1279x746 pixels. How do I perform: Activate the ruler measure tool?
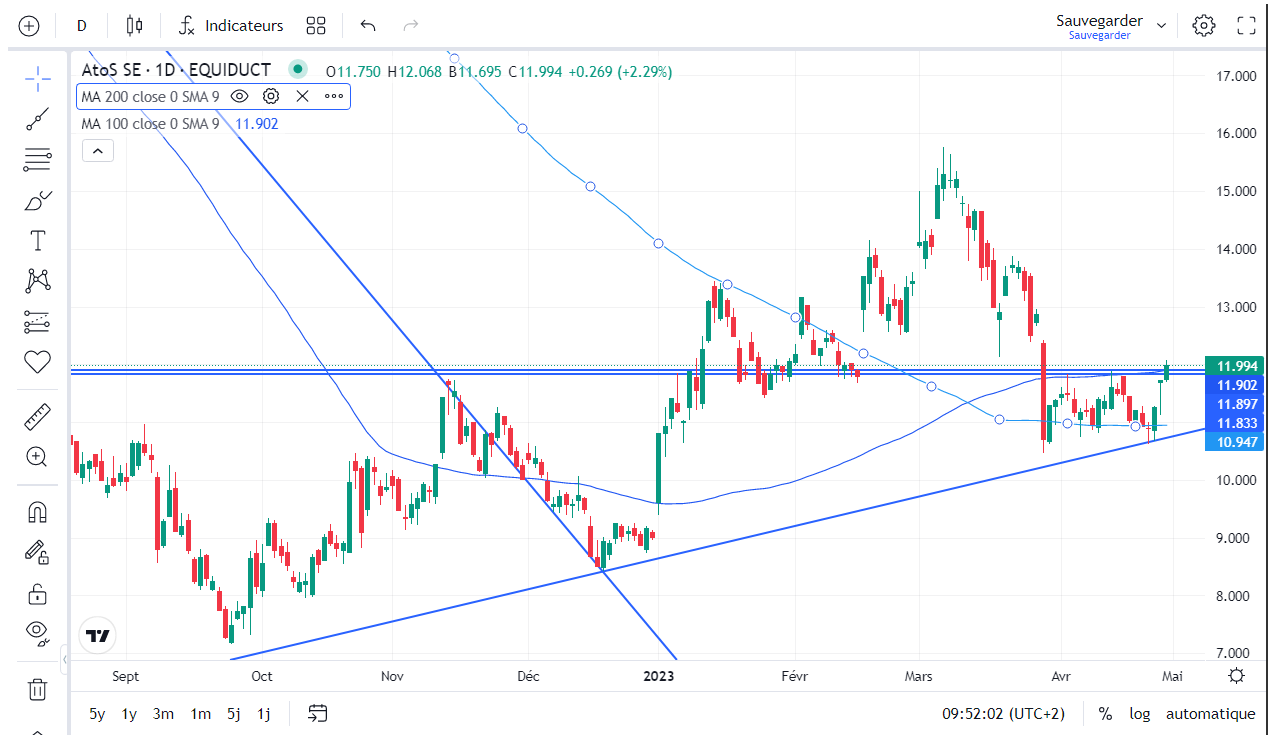click(37, 417)
